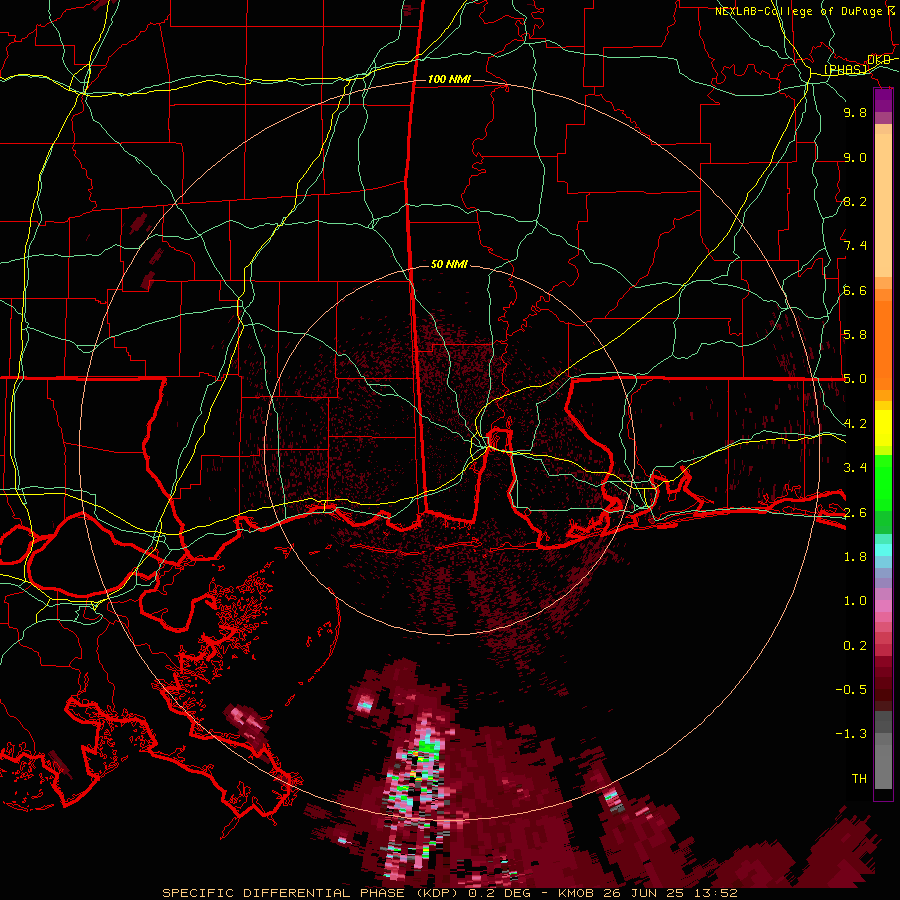The image size is (900, 900).
Task: Click the 8.2 scale label
Action: [855, 201]
